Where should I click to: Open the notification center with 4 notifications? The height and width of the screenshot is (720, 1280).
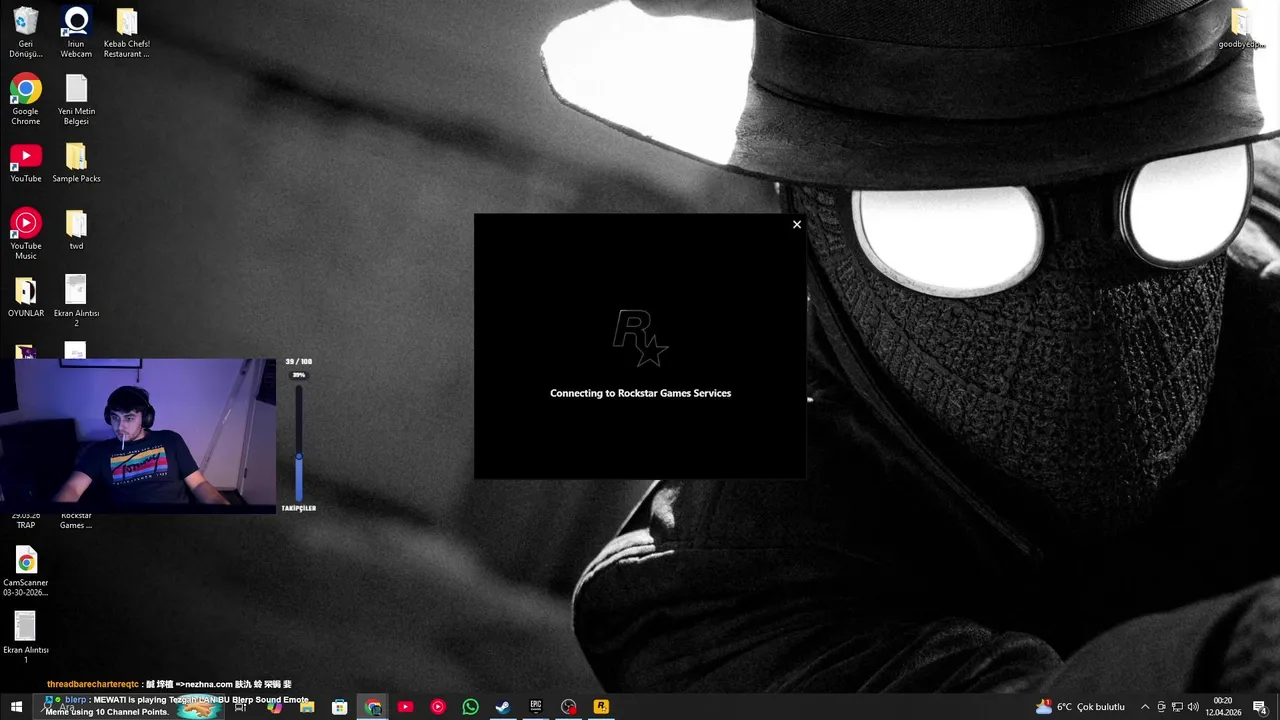[1260, 707]
